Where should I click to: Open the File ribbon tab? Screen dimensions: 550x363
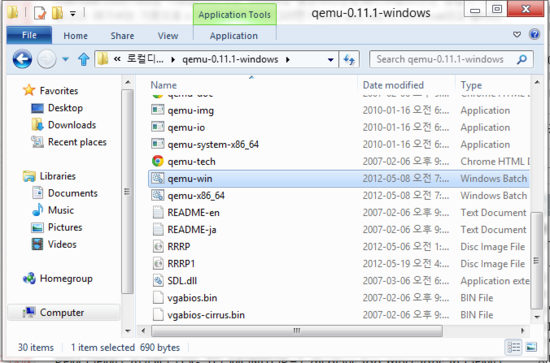(29, 35)
